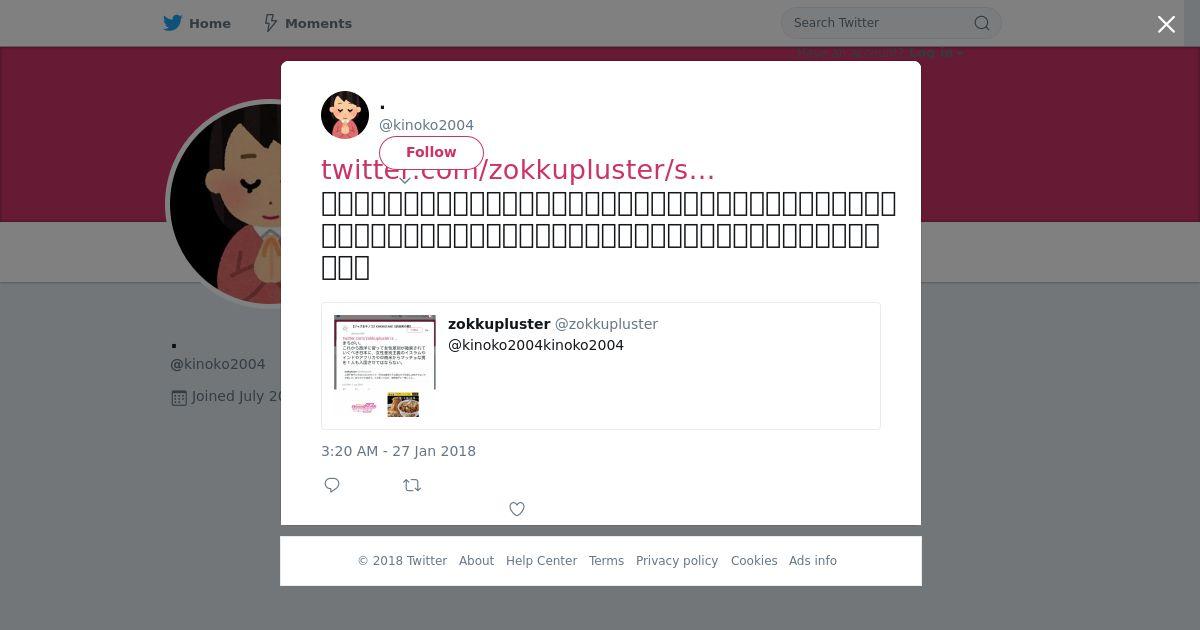Open the Log in dropdown

(x=937, y=53)
